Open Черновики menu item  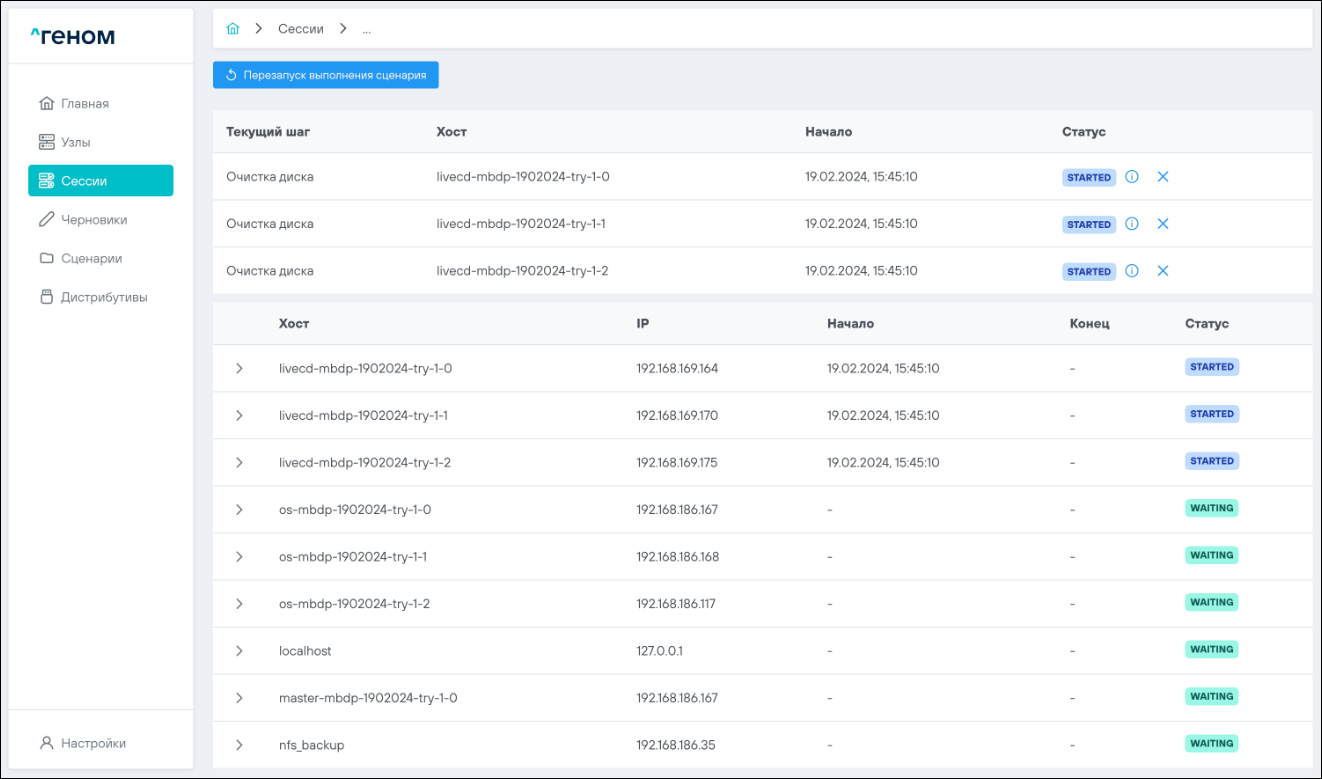click(x=93, y=220)
